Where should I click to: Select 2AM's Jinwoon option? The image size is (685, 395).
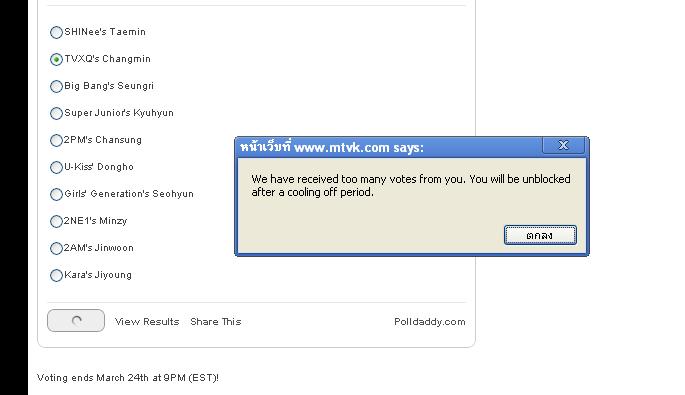tap(56, 249)
